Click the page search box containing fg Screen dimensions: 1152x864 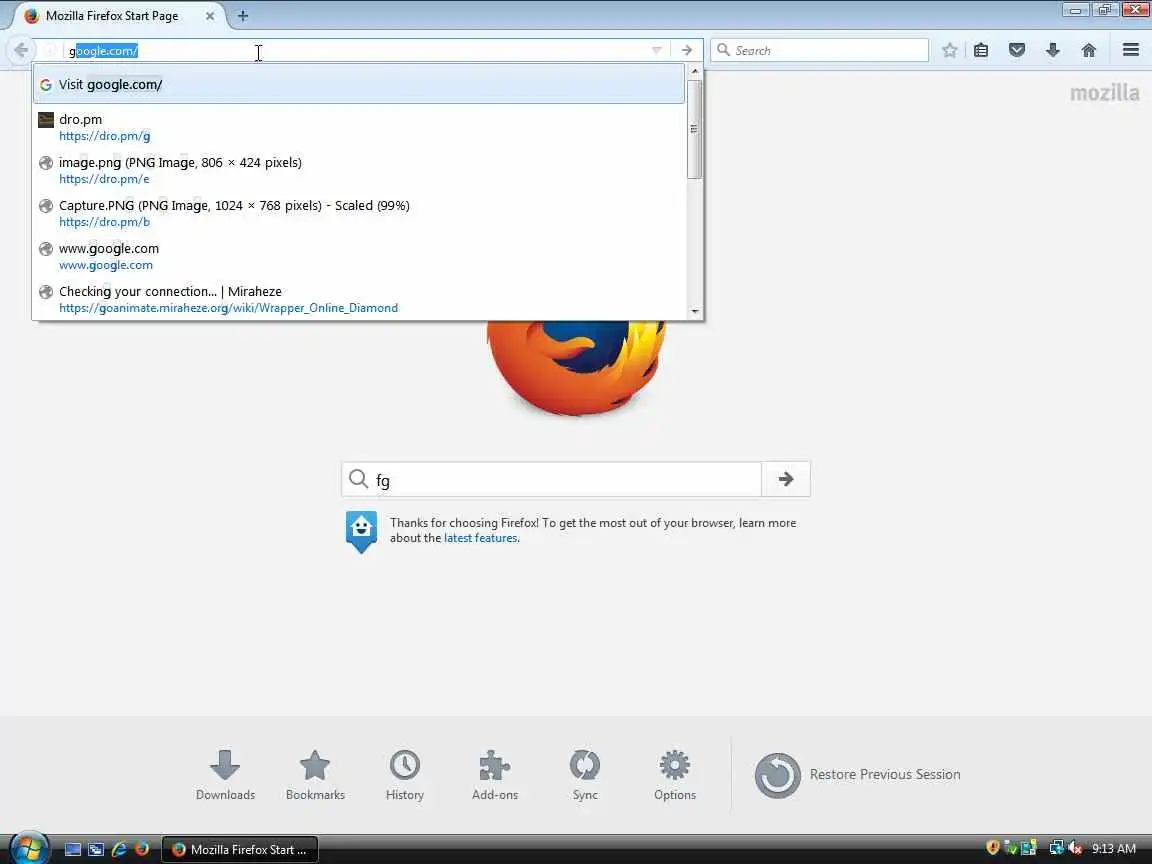click(552, 480)
